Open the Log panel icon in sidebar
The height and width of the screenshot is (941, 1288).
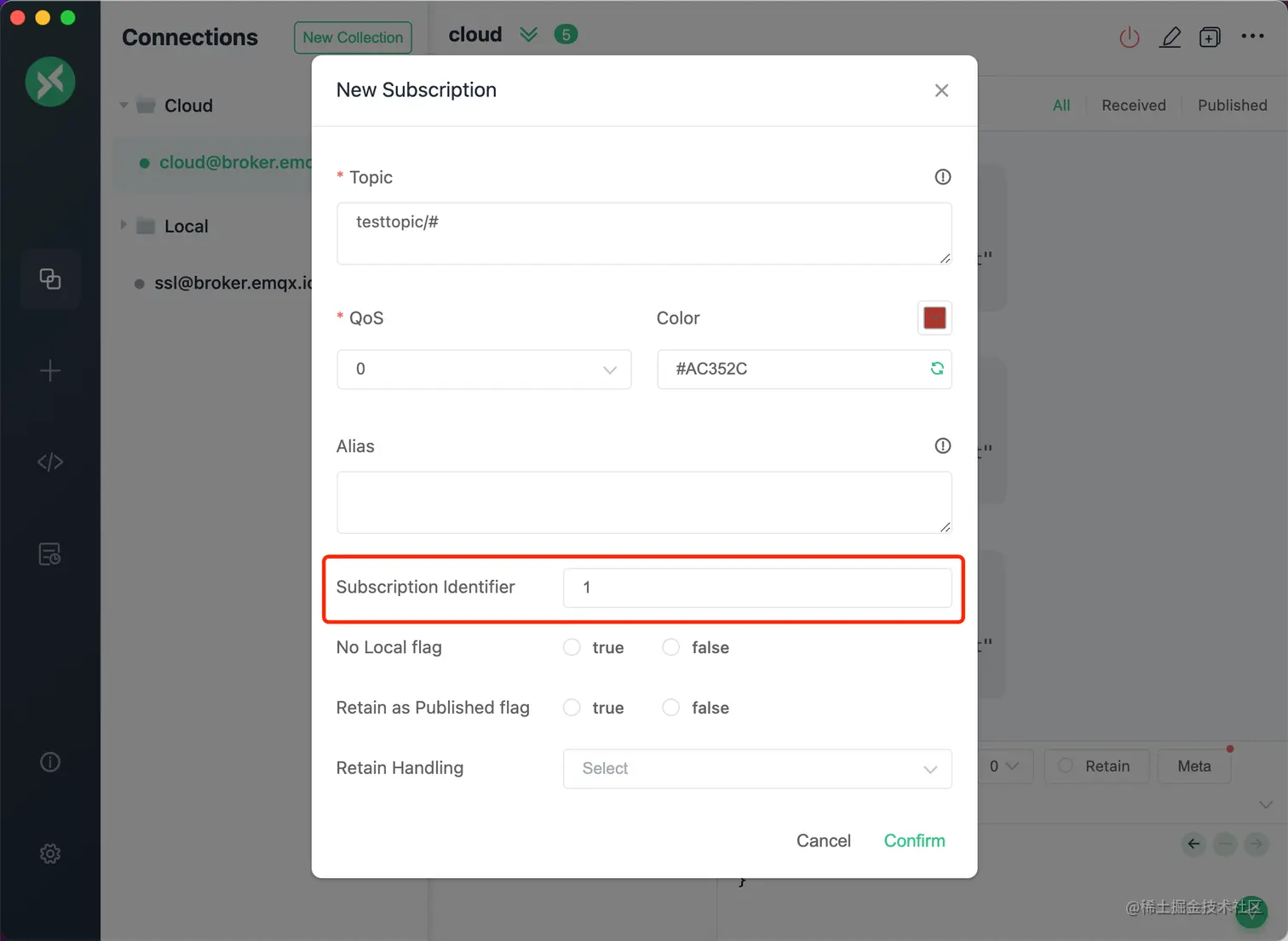(49, 554)
